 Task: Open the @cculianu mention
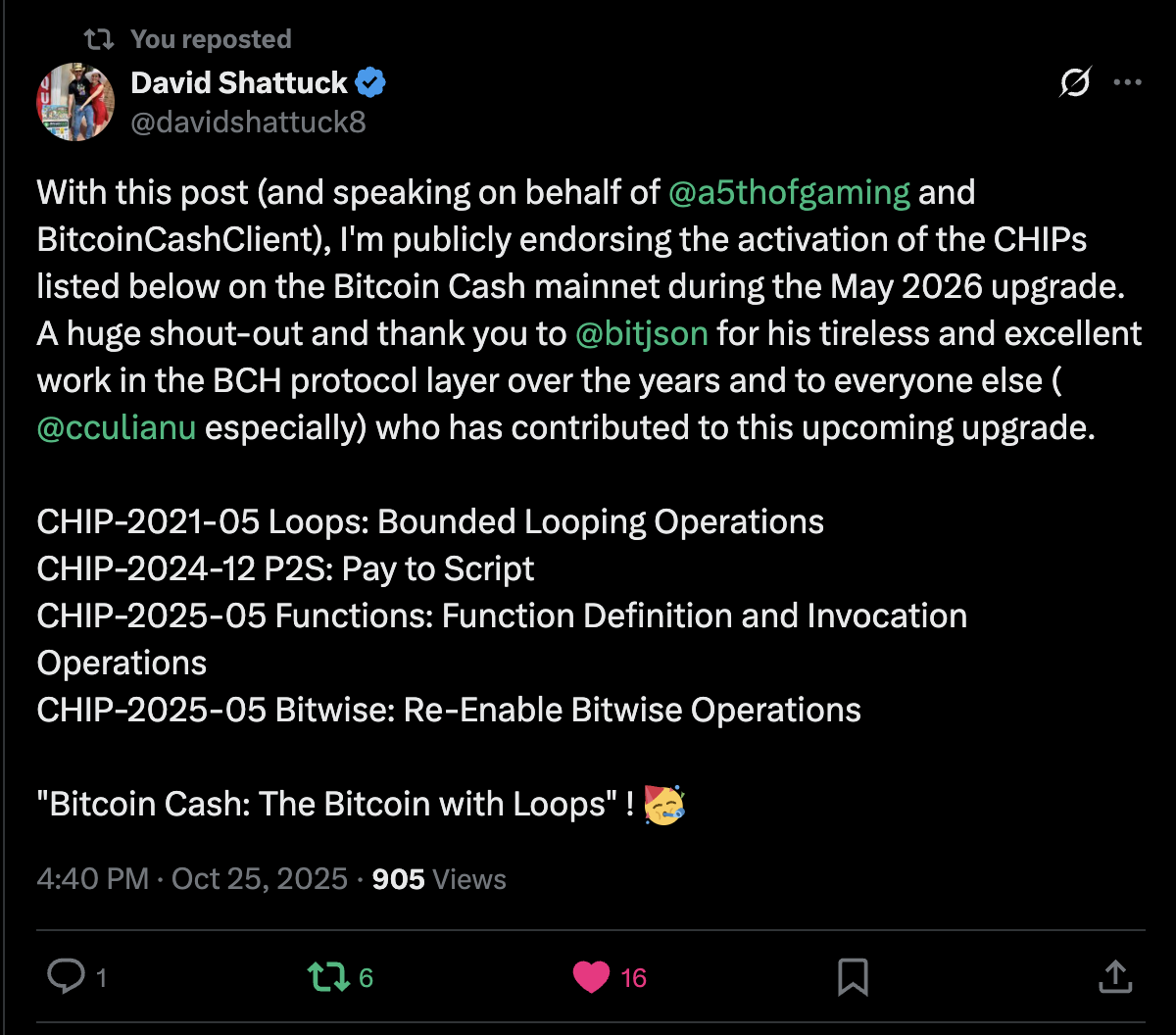click(117, 428)
